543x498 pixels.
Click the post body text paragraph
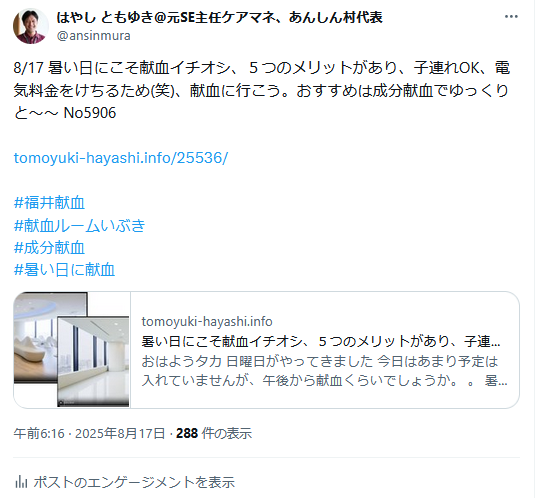261,90
